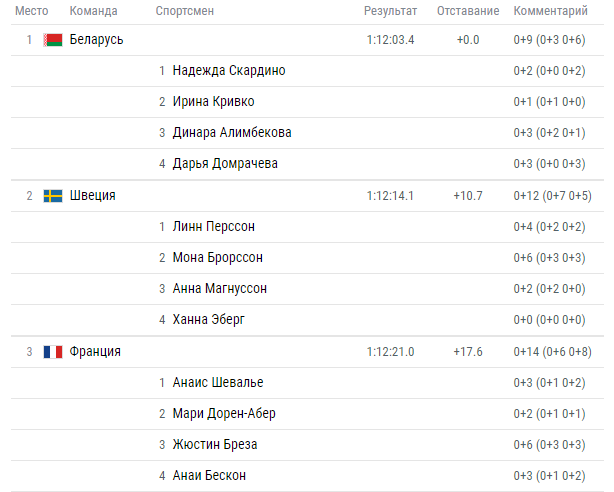Click the Комментарий column header
The width and height of the screenshot is (614, 492).
551,11
